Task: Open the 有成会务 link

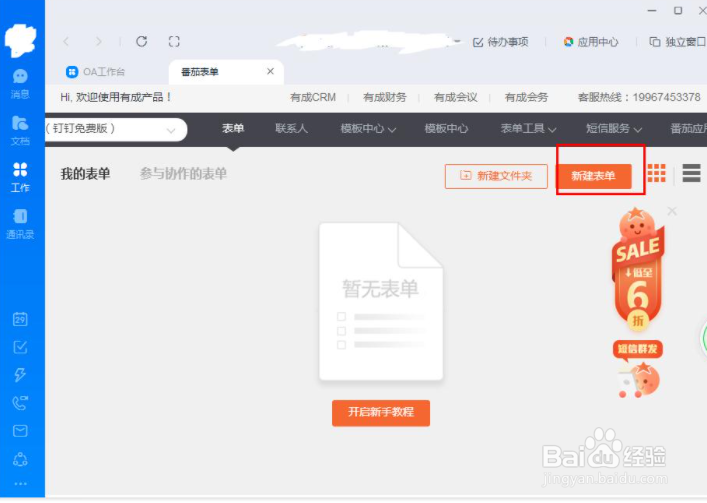Action: [526, 97]
